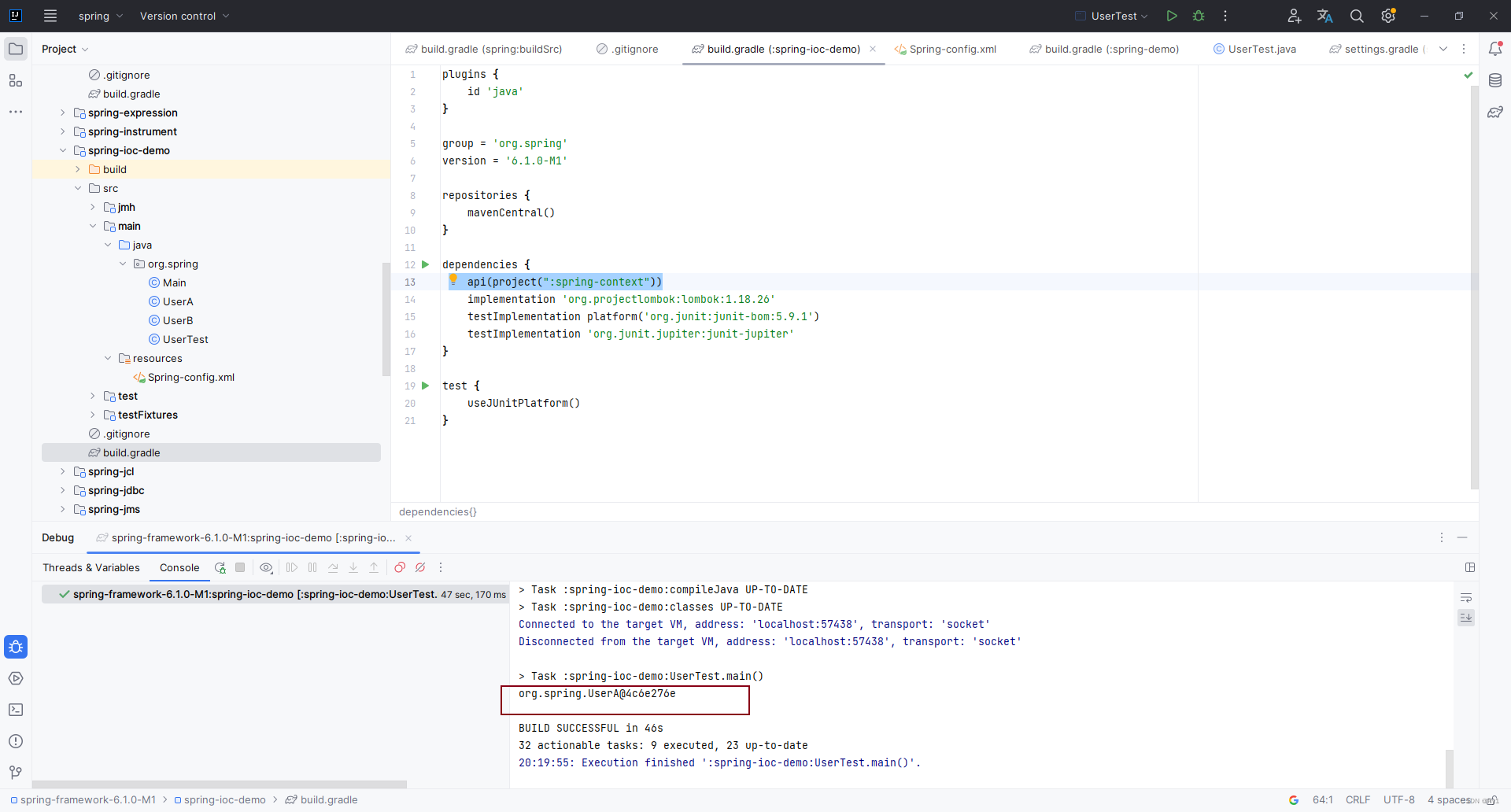
Task: Open the translation tool icon
Action: (1325, 16)
